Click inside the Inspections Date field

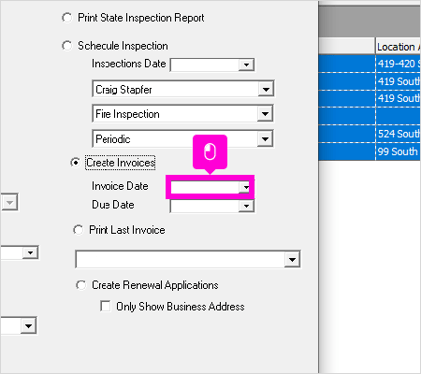click(x=205, y=65)
